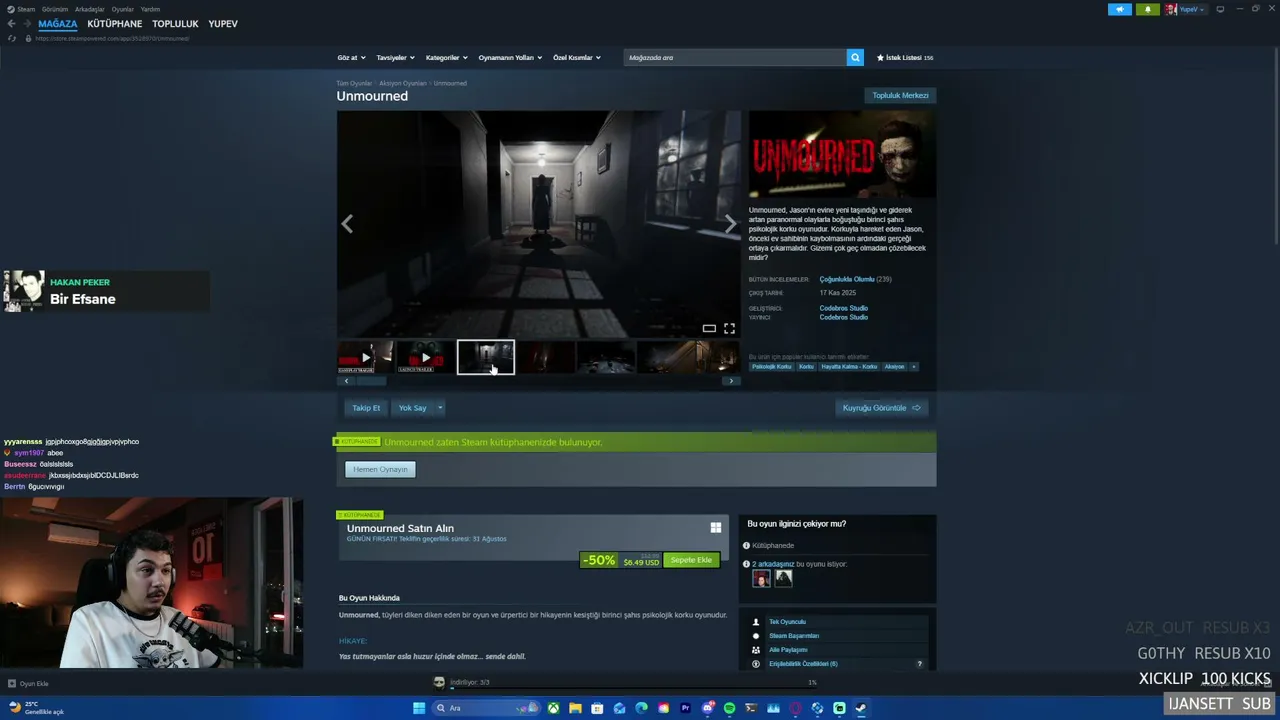Click Kuyruğu Görüntüle queue button
This screenshot has height=720, width=1280.
click(x=882, y=408)
